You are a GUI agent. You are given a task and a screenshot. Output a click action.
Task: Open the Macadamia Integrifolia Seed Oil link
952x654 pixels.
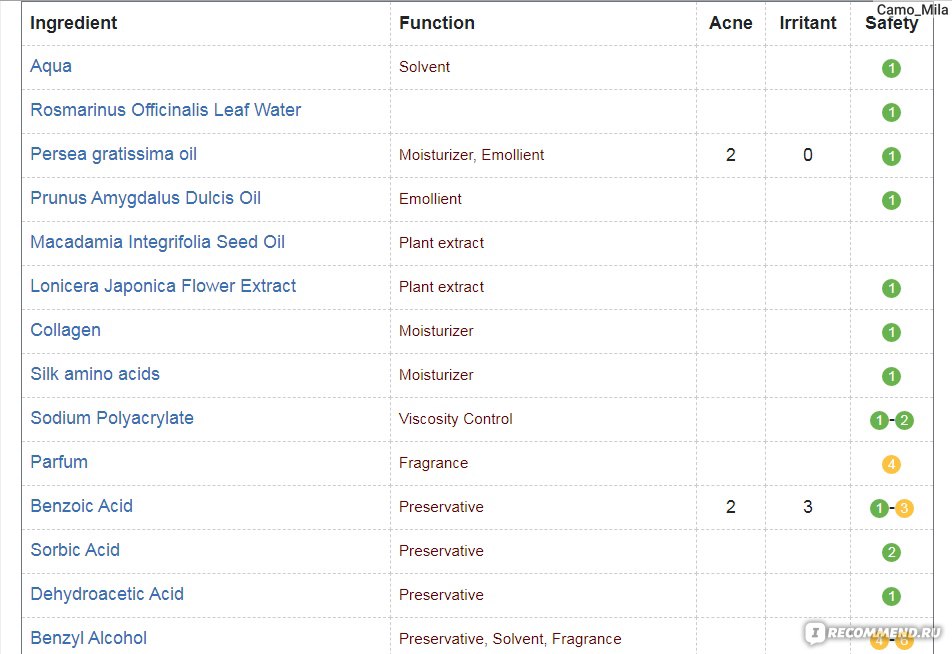[157, 242]
